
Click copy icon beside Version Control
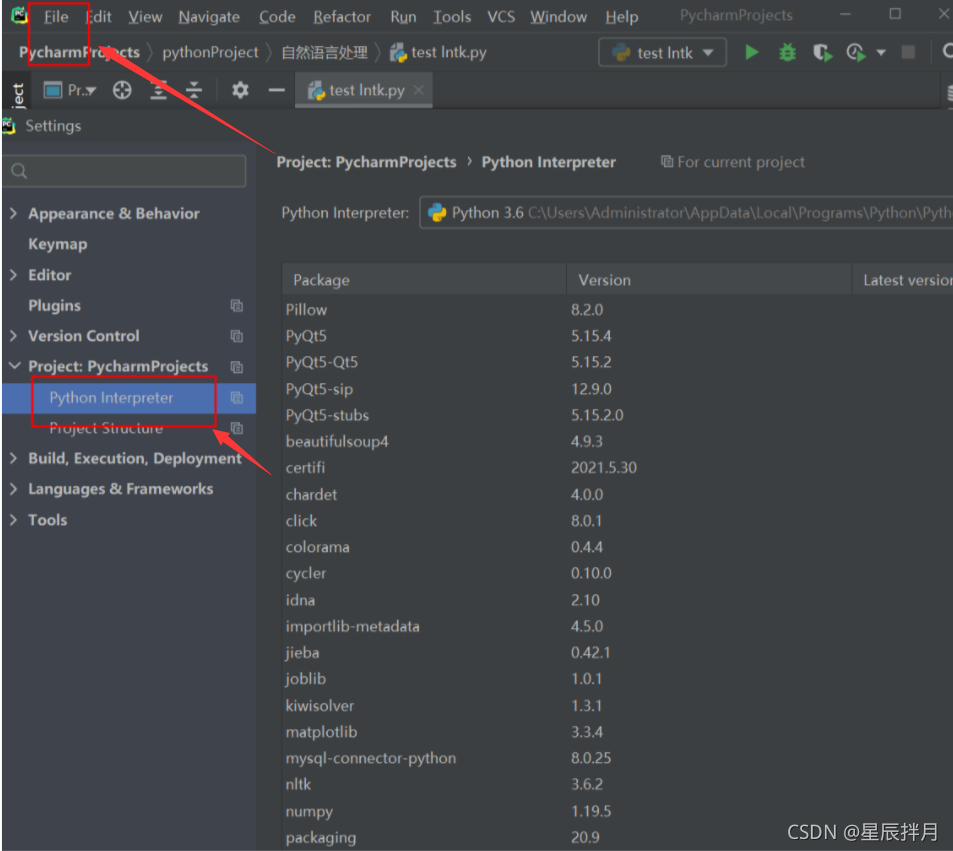236,336
